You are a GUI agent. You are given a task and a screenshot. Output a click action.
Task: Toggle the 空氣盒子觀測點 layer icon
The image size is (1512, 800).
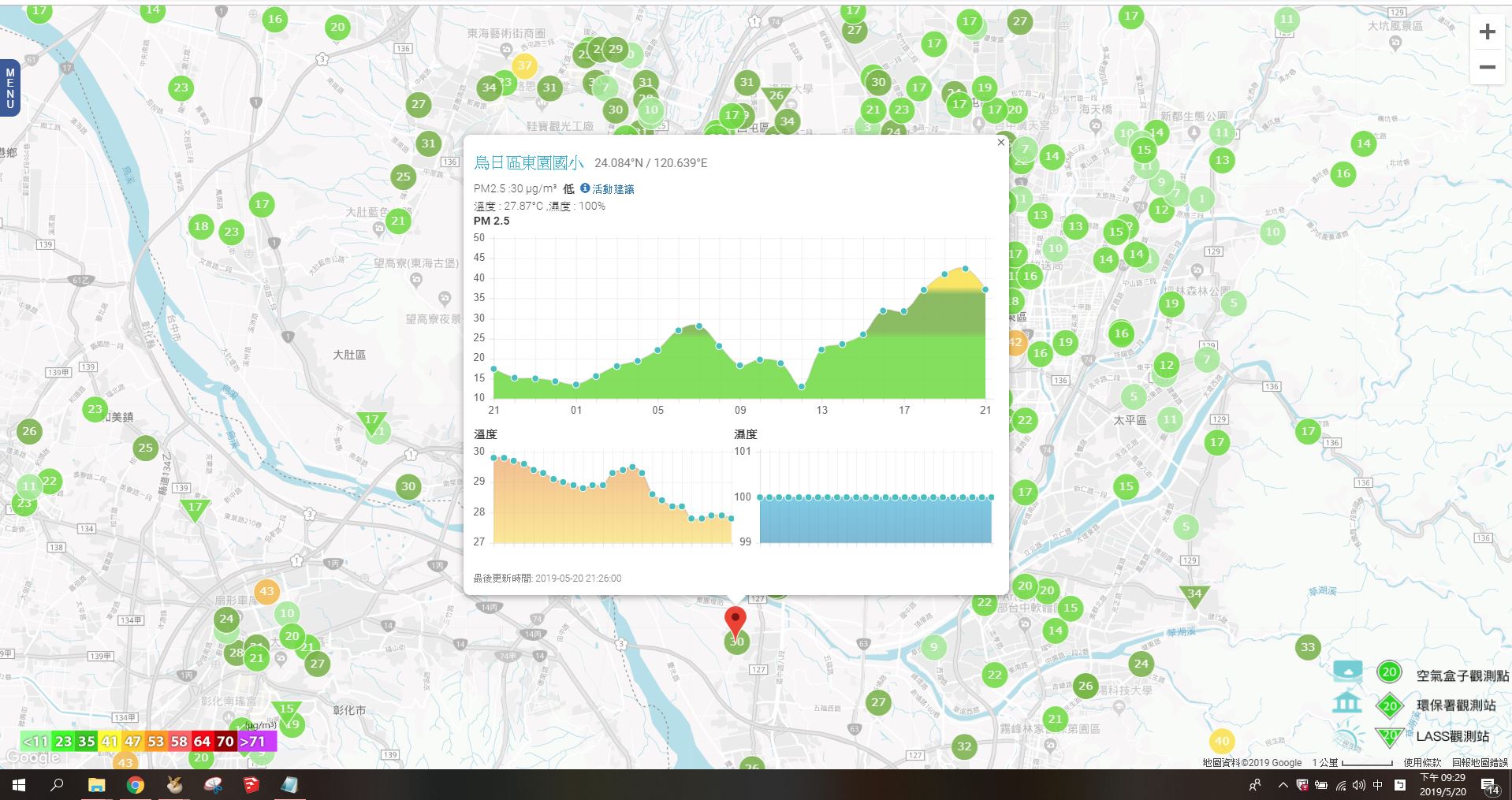[1348, 672]
